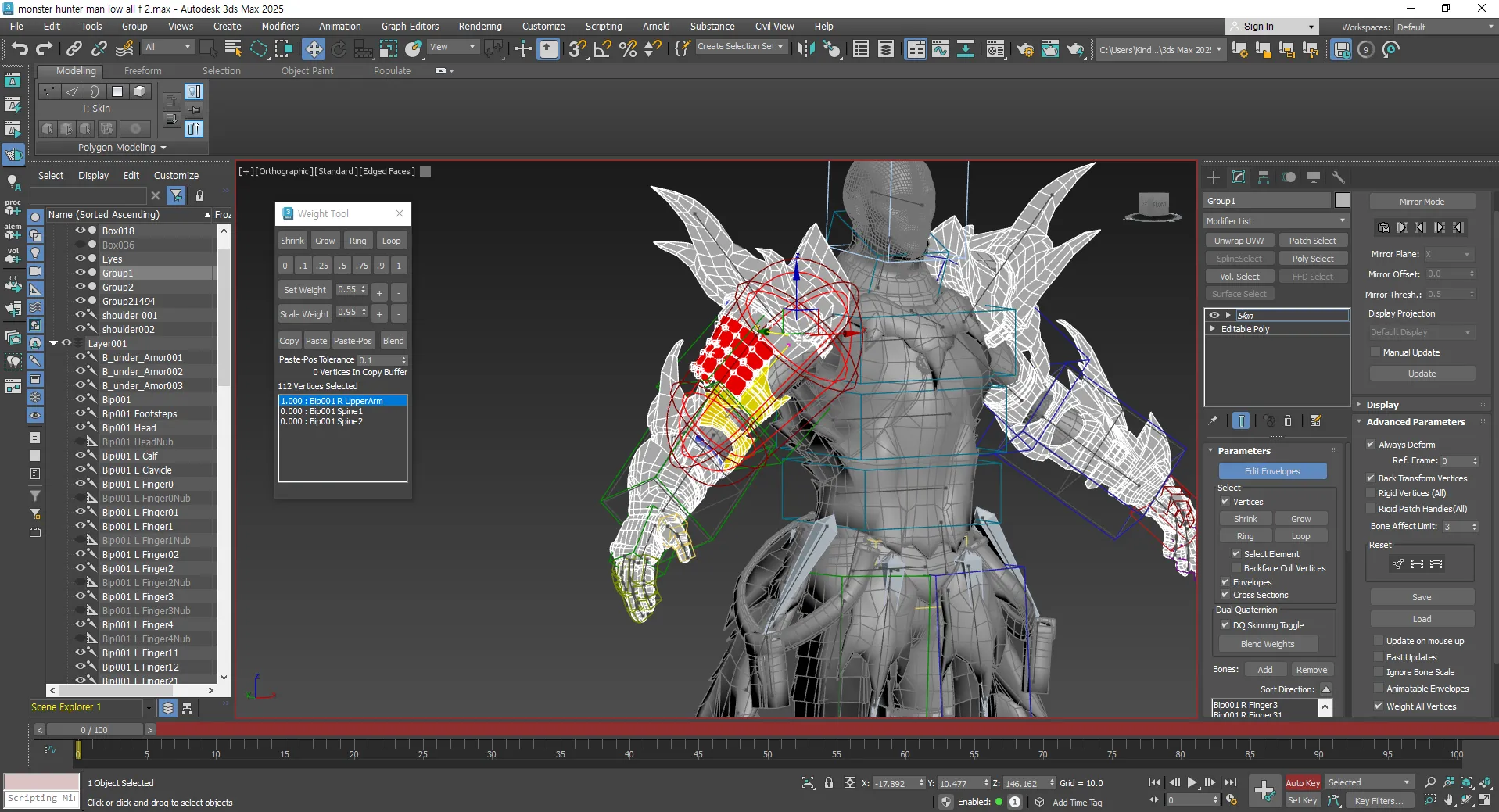Image resolution: width=1499 pixels, height=812 pixels.
Task: Open the Display command panel tab
Action: pos(1314,177)
